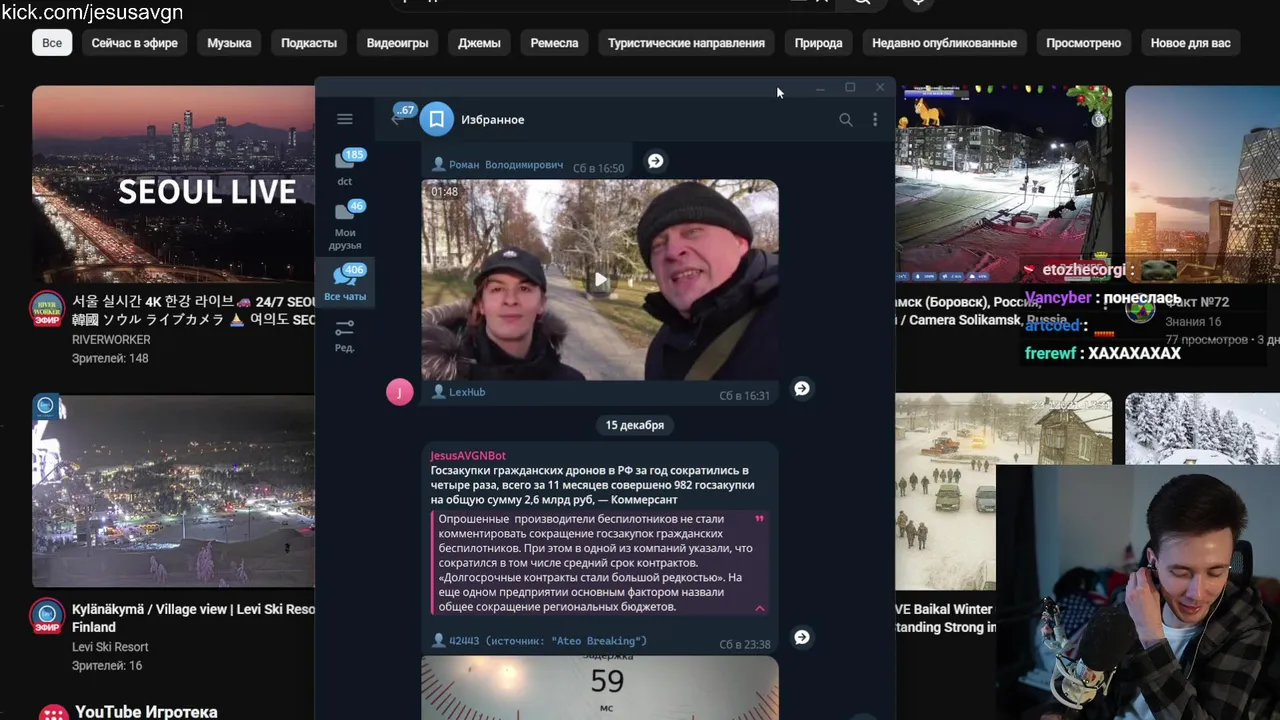Open the Solikamsk camera stream thumbnail
The image size is (1280, 720).
1003,184
